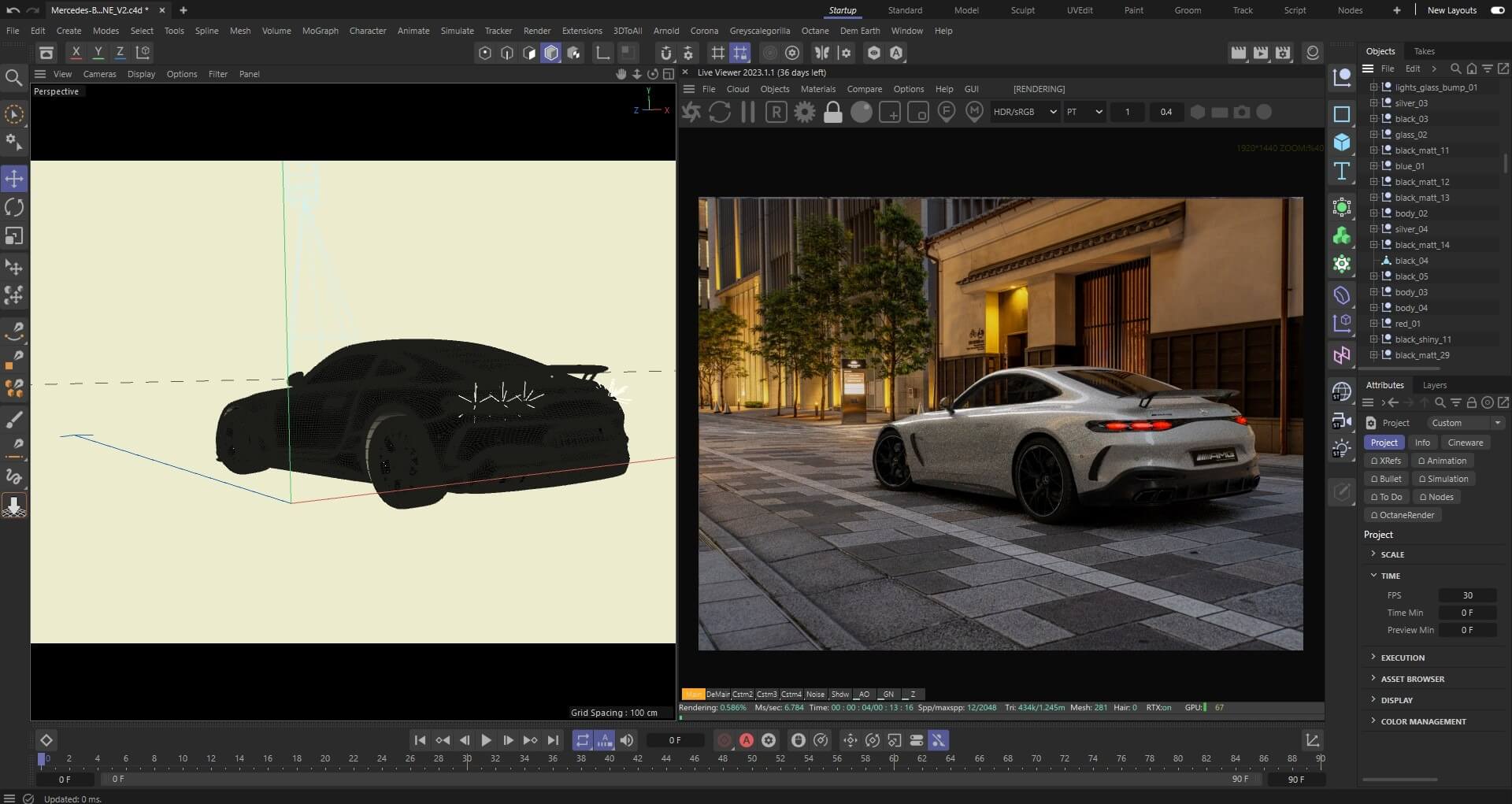This screenshot has width=1512, height=804.
Task: Toggle X axis lock
Action: 76,53
